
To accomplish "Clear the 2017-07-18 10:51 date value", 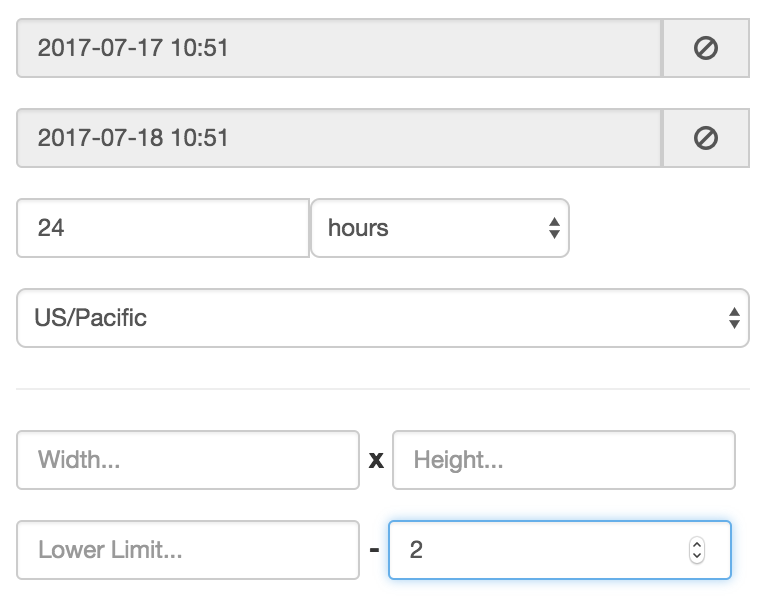I will [705, 138].
